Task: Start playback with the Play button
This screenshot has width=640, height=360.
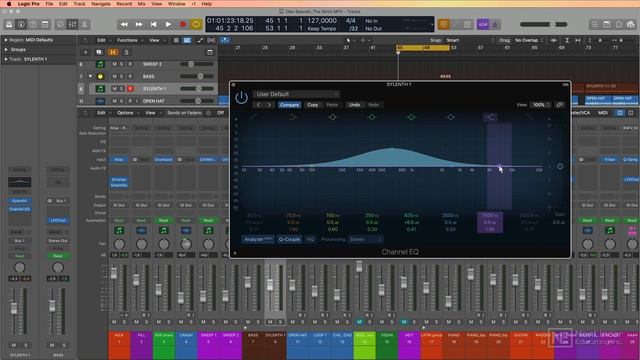Action: [x=168, y=24]
